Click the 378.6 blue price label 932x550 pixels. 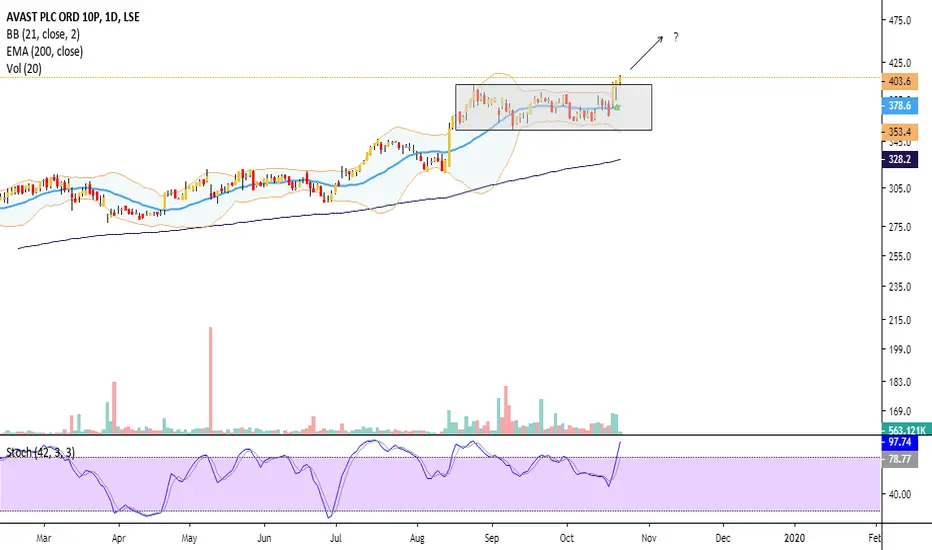[899, 106]
